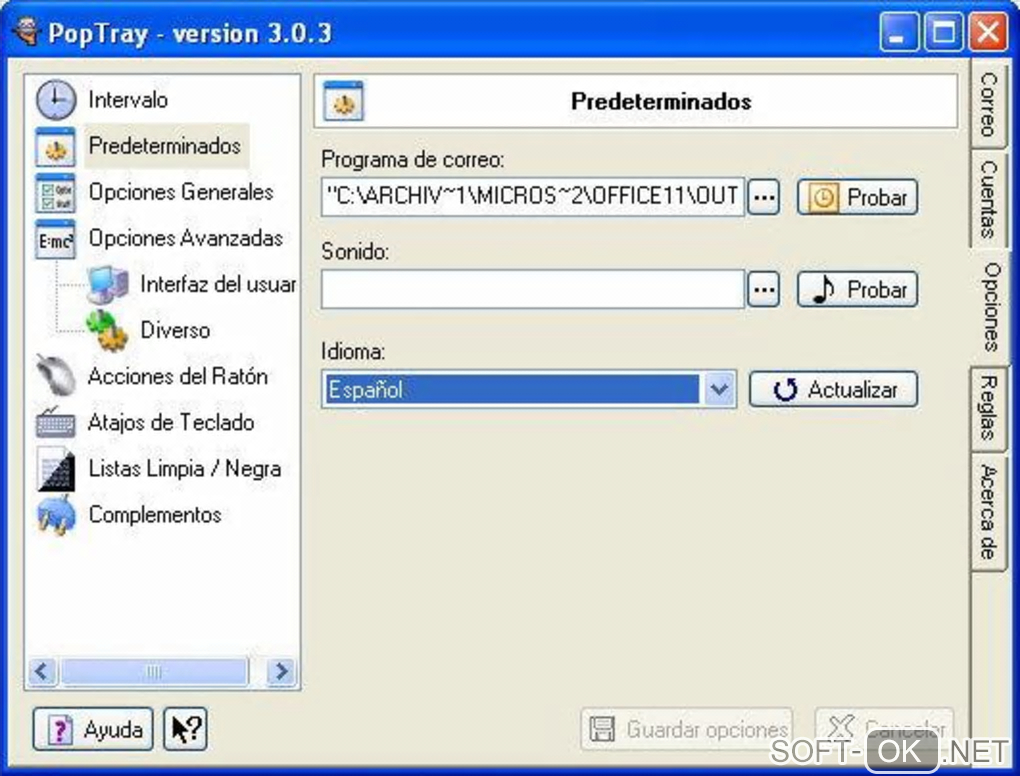Open the Atajos de Teclado keyboard icon
1020x776 pixels.
[55, 423]
